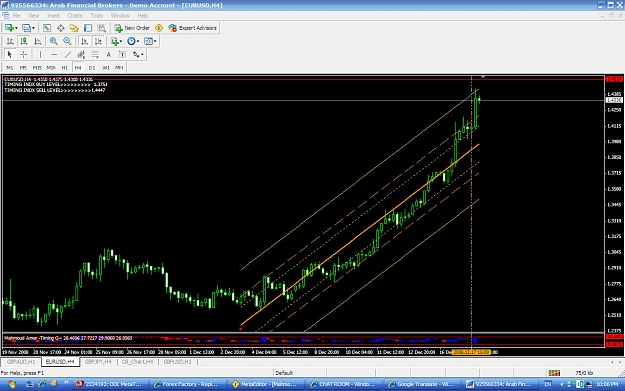Switch to the GBPAUD,H1 chart tab
The image size is (625, 391).
click(21, 362)
